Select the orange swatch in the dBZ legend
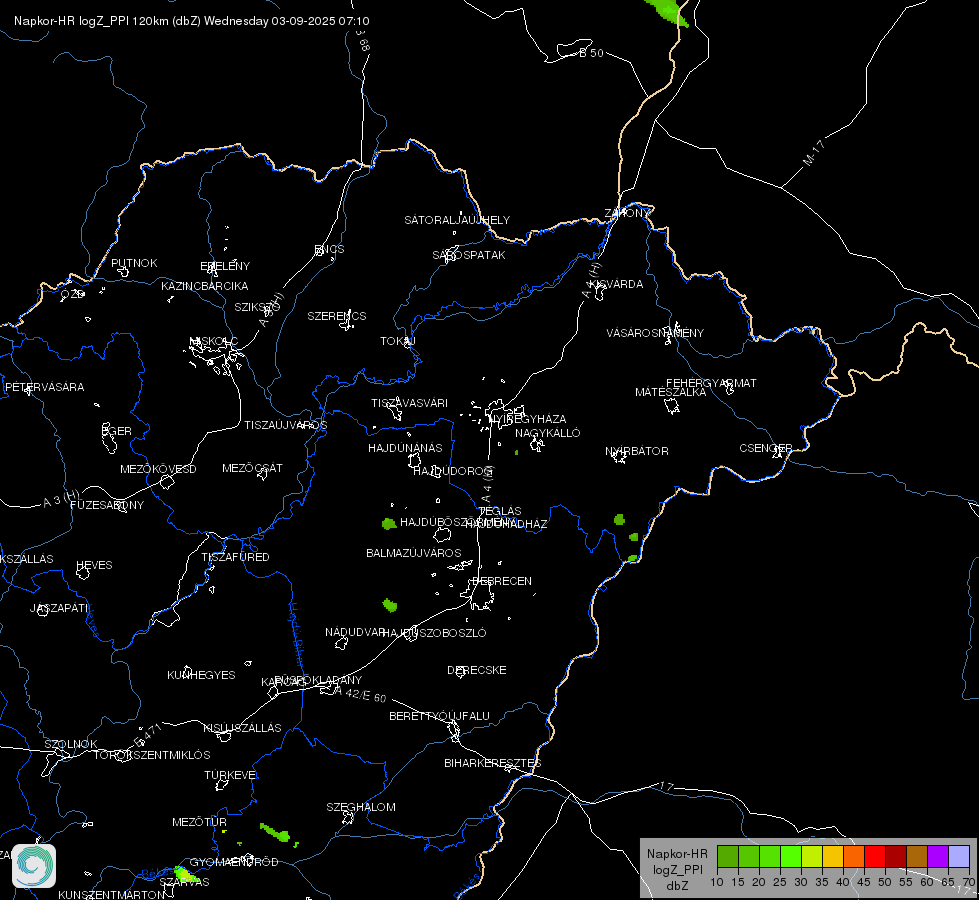Image resolution: width=979 pixels, height=900 pixels. point(854,856)
